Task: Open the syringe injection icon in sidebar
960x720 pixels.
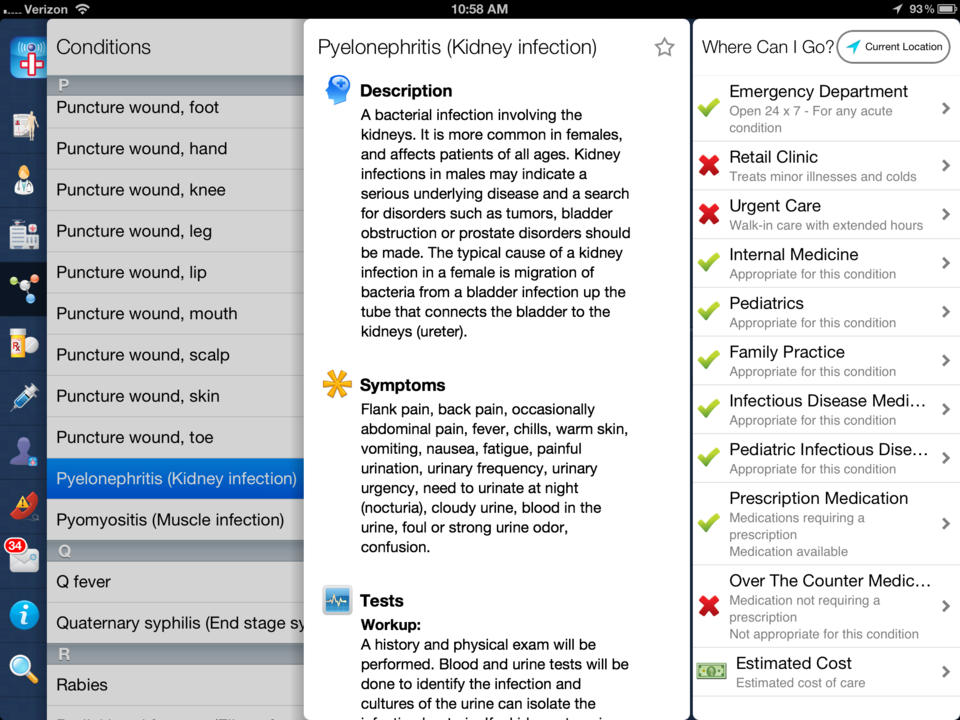Action: pos(23,397)
